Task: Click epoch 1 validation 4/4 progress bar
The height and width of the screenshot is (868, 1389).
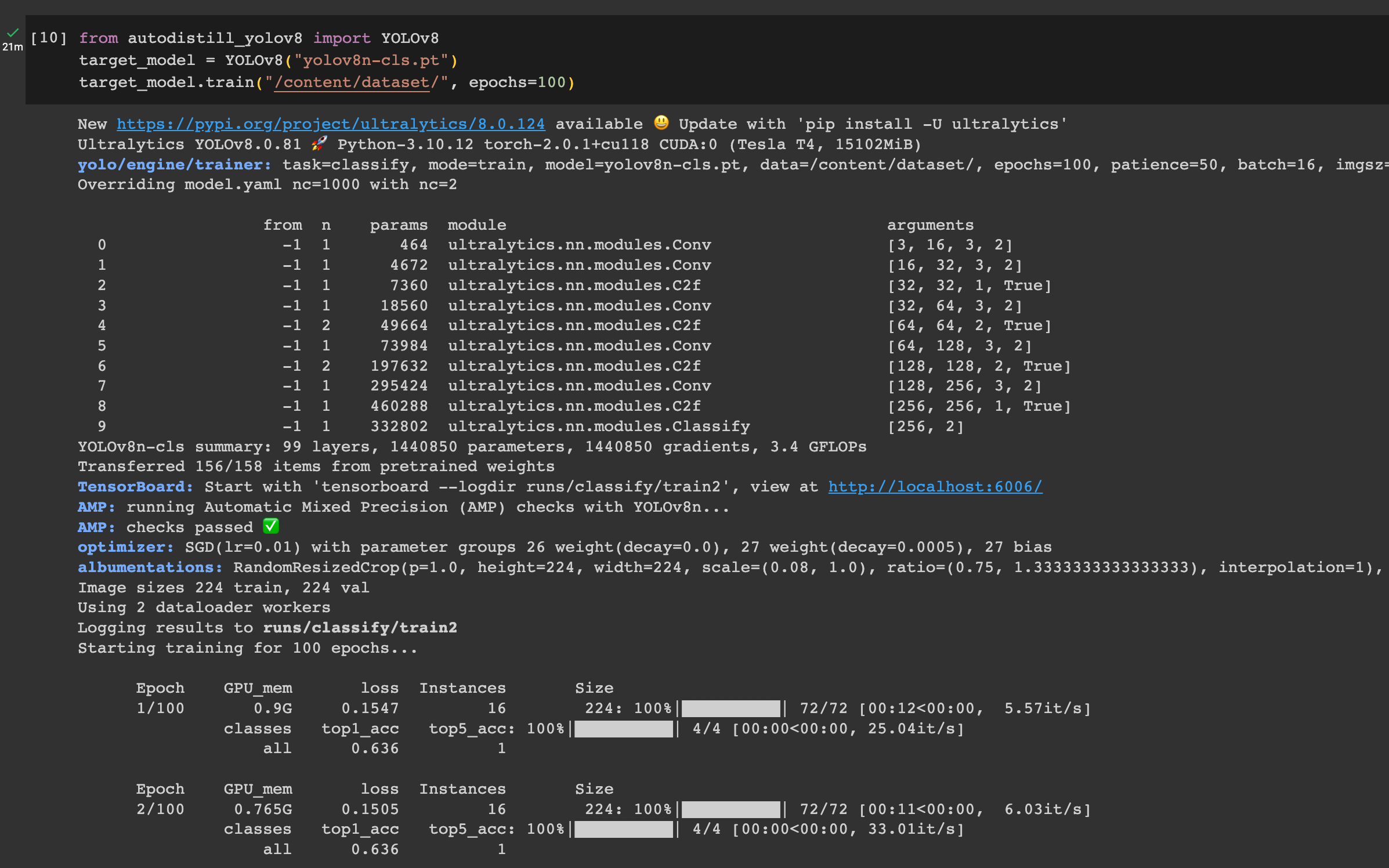Action: click(x=624, y=729)
